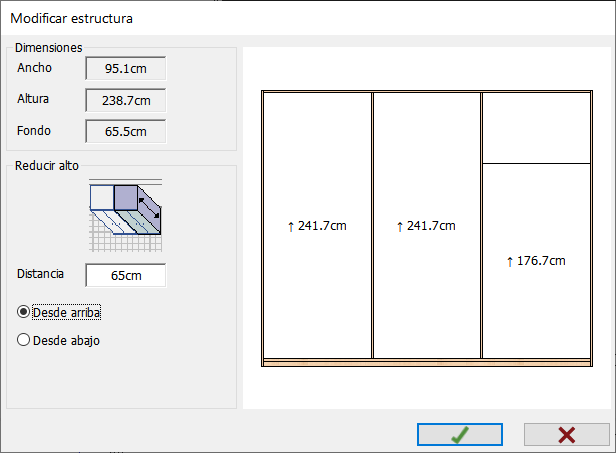This screenshot has height=453, width=616.
Task: Edit the Distancia field showing 65cm
Action: [126, 275]
